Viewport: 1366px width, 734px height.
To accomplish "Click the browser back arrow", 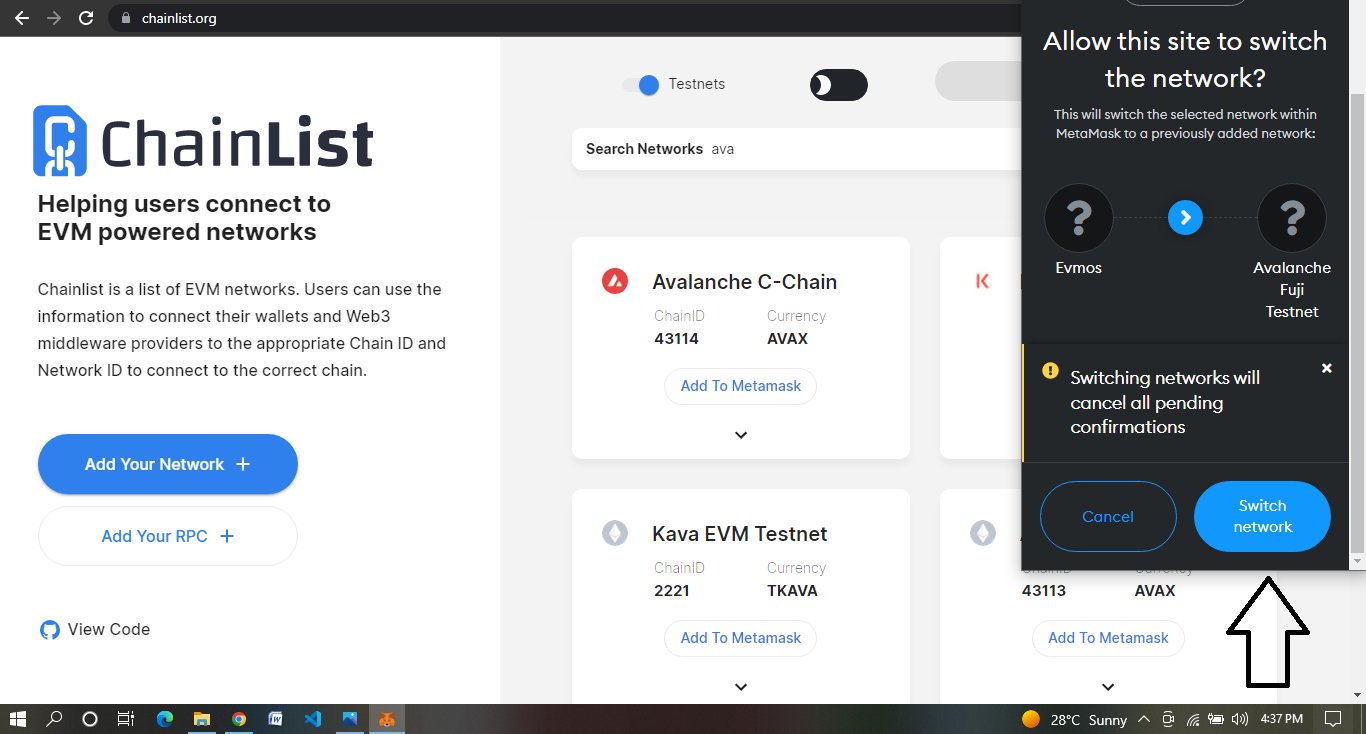I will click(x=21, y=18).
